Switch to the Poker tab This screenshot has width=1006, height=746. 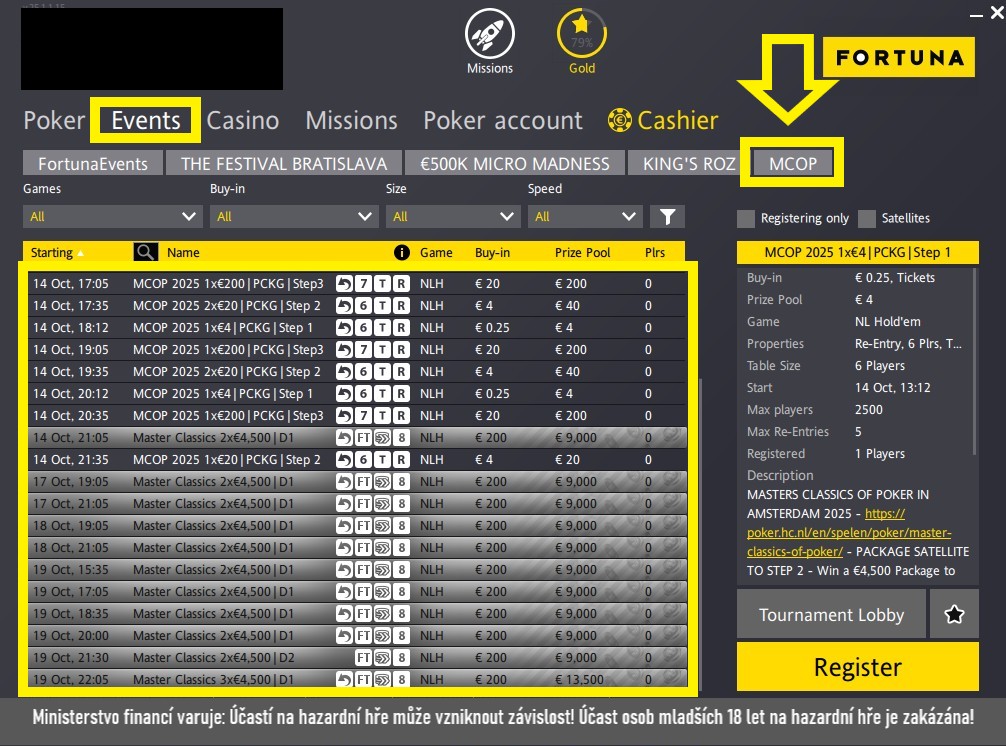54,120
